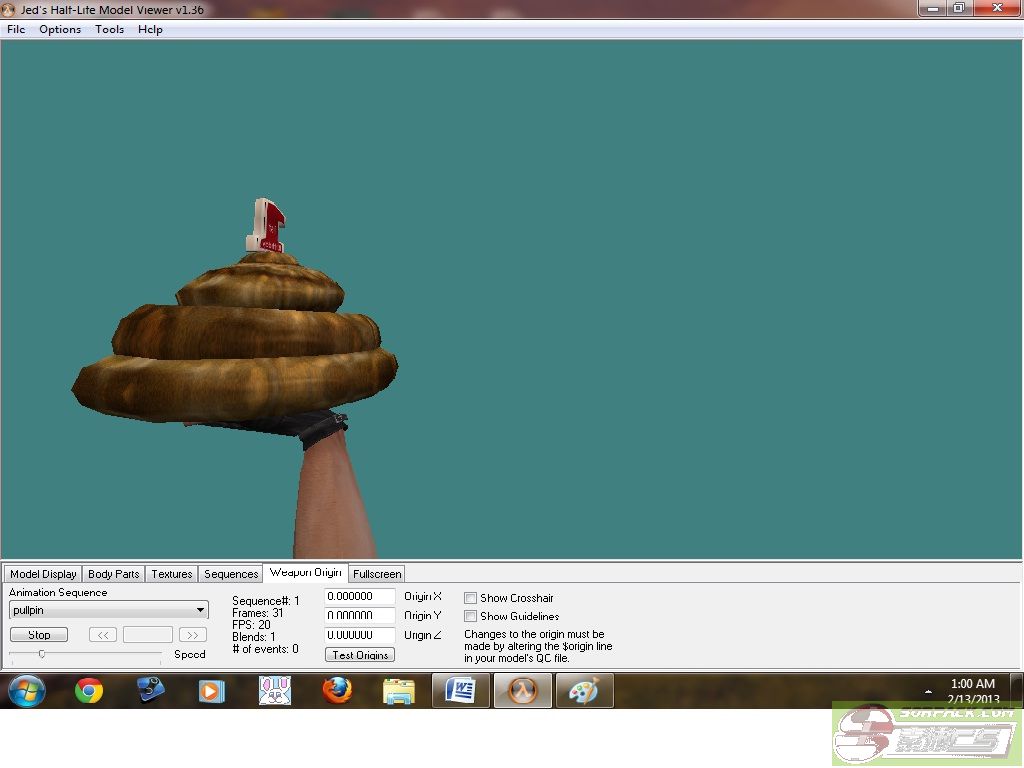Screen dimensions: 1024x768
Task: Enable the Show Guidelines checkbox
Action: click(x=470, y=616)
